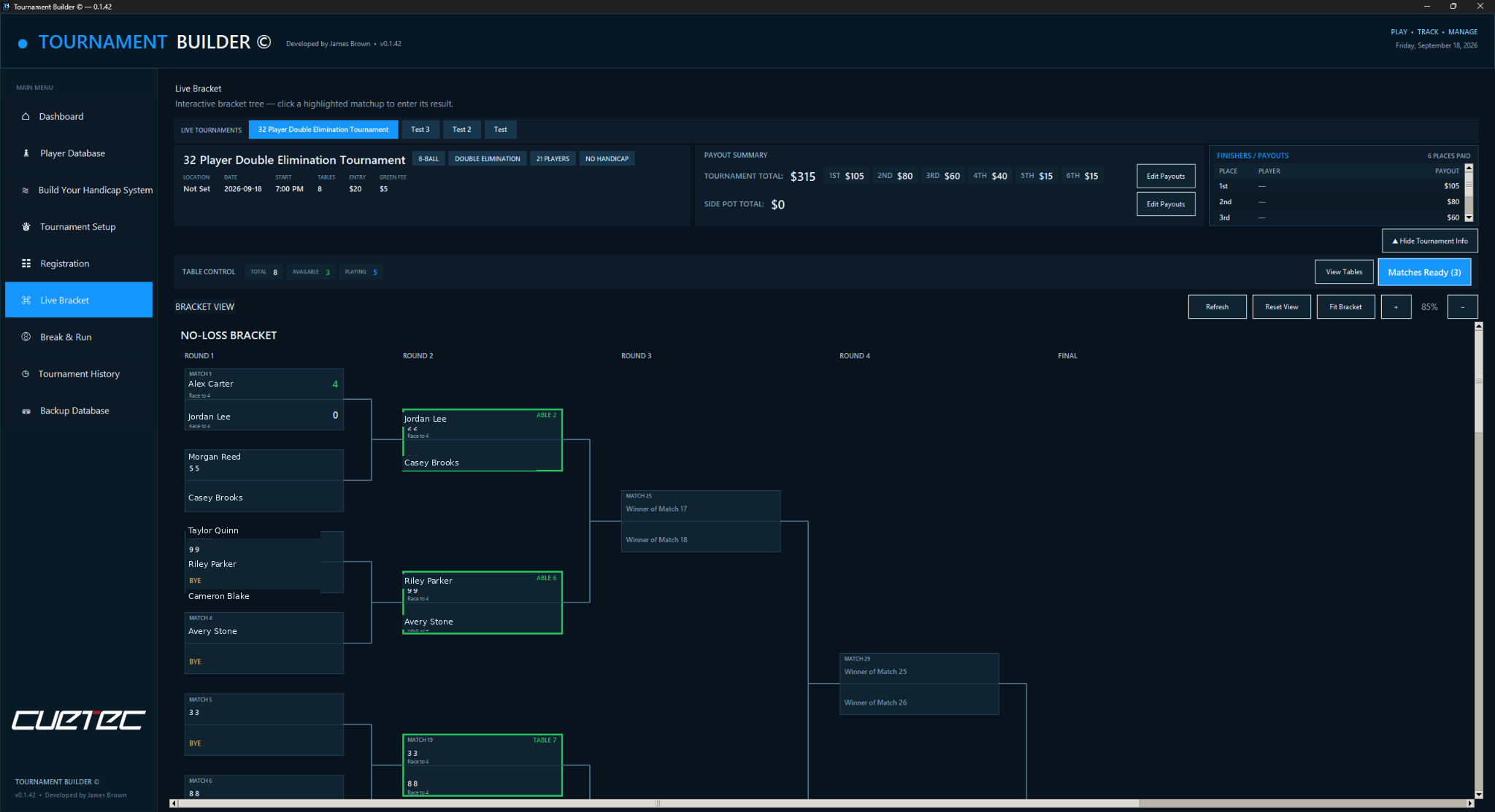Viewport: 1495px width, 812px height.
Task: Open highlighted Jordan Lee vs Casey Brooks match
Action: [x=482, y=440]
